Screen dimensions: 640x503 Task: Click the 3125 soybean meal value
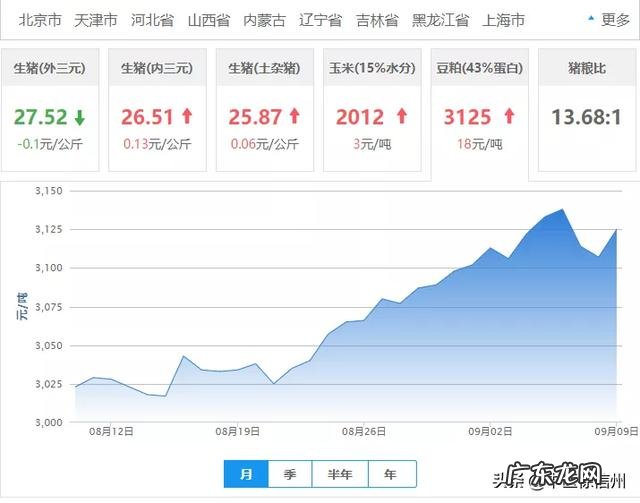[467, 117]
